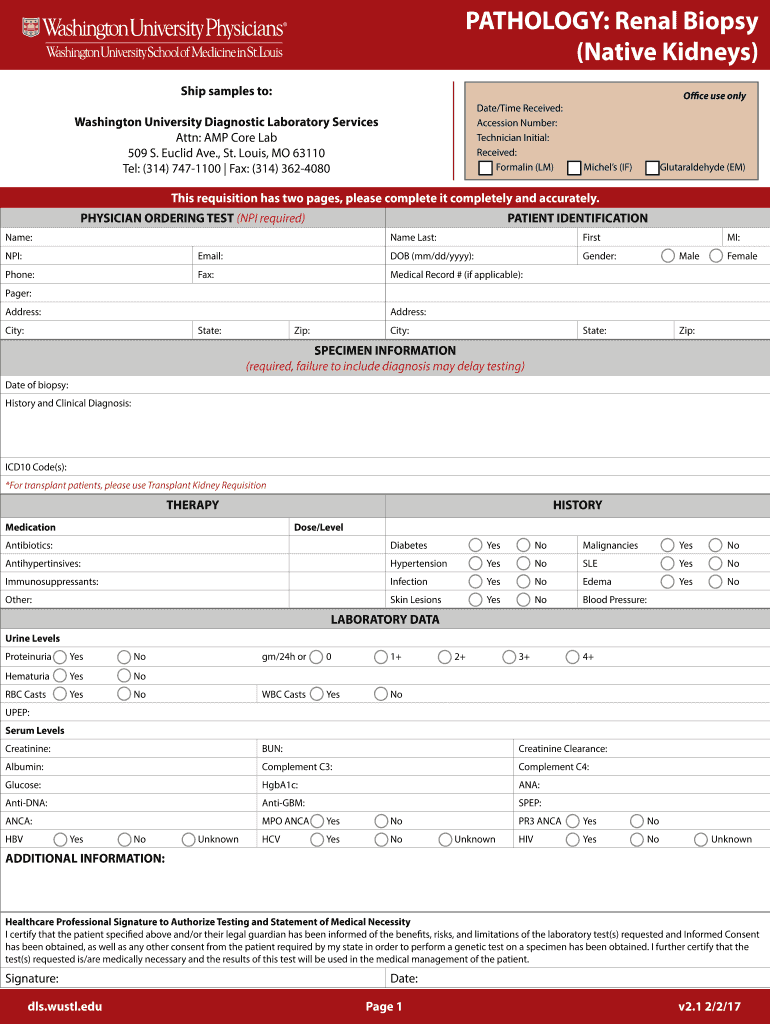
Task: Select Male gender radio button
Action: coord(668,256)
